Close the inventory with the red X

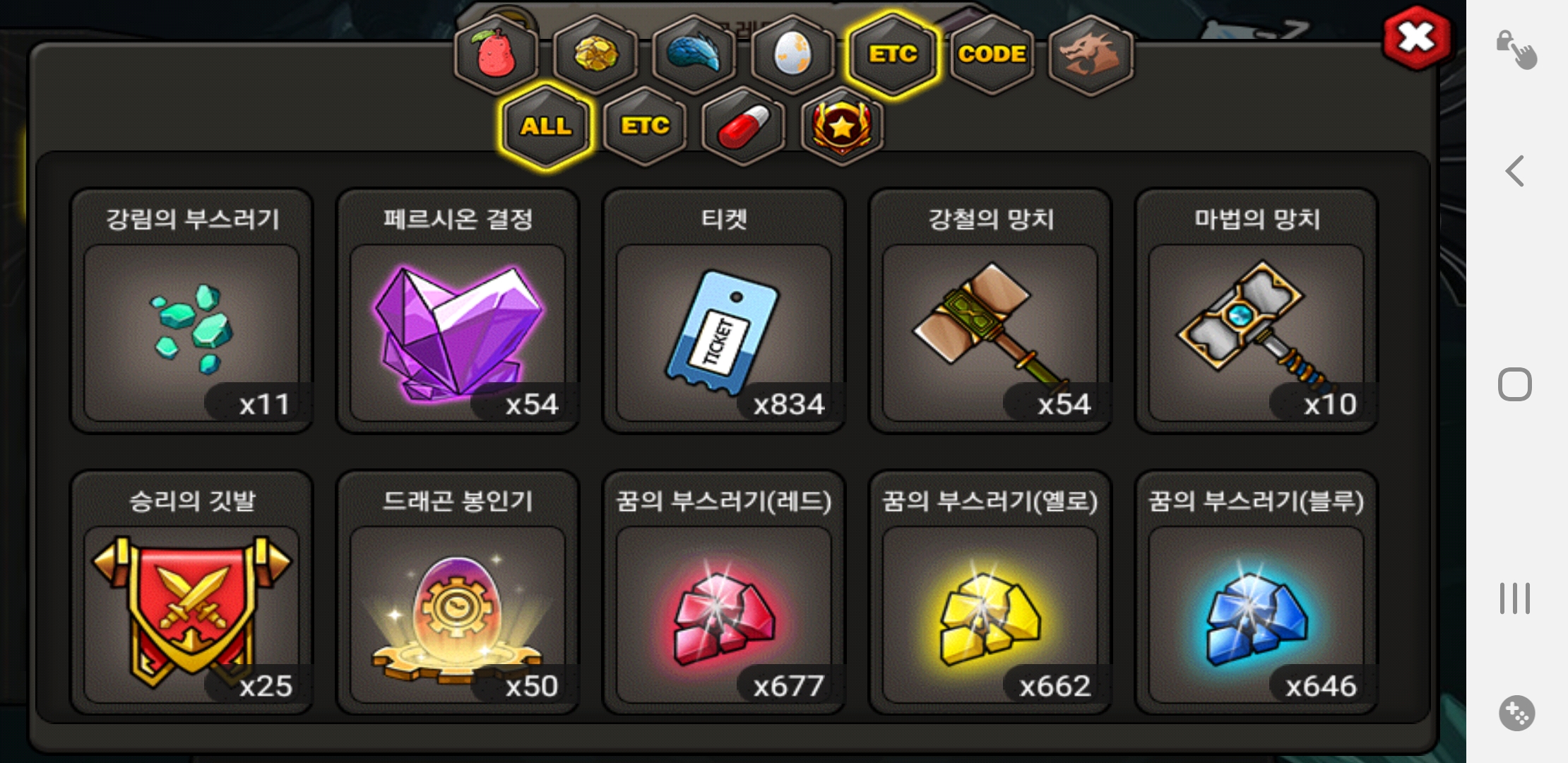[x=1417, y=37]
